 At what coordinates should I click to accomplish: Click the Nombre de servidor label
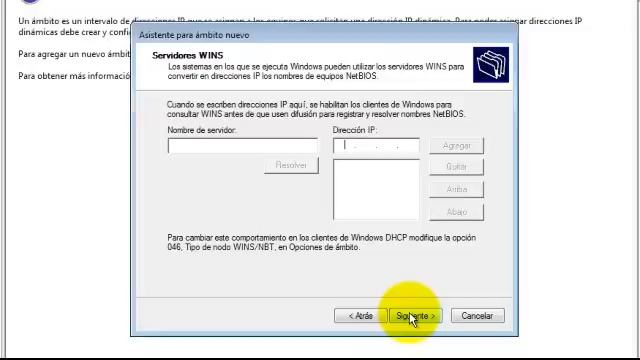click(202, 130)
